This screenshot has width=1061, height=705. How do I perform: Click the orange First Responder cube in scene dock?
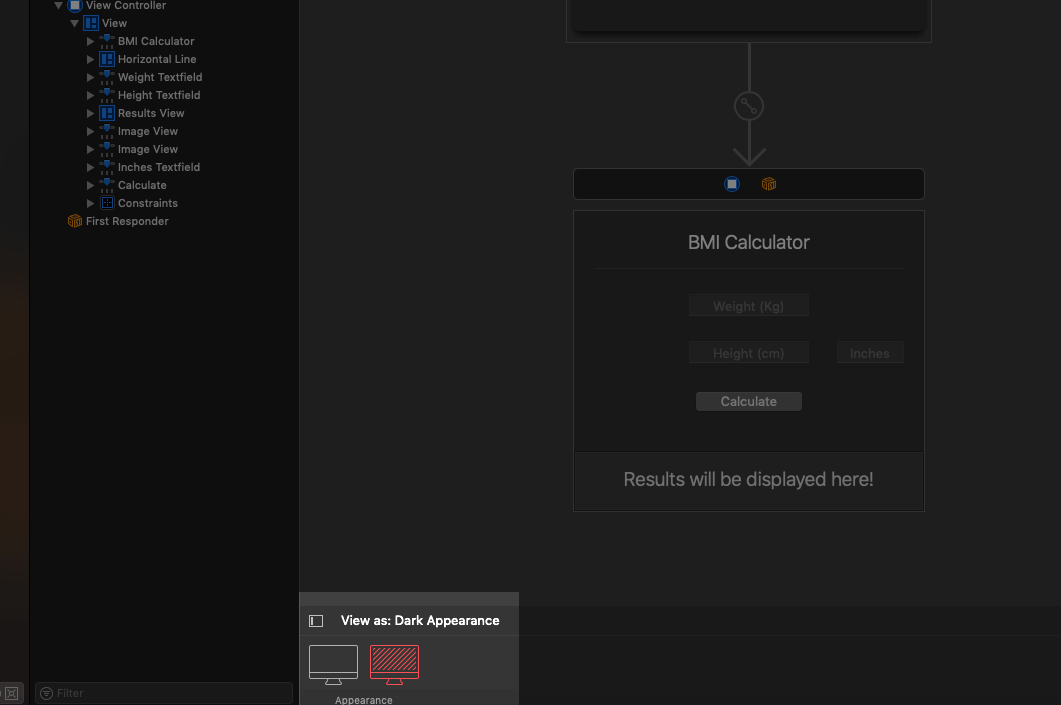(x=768, y=184)
